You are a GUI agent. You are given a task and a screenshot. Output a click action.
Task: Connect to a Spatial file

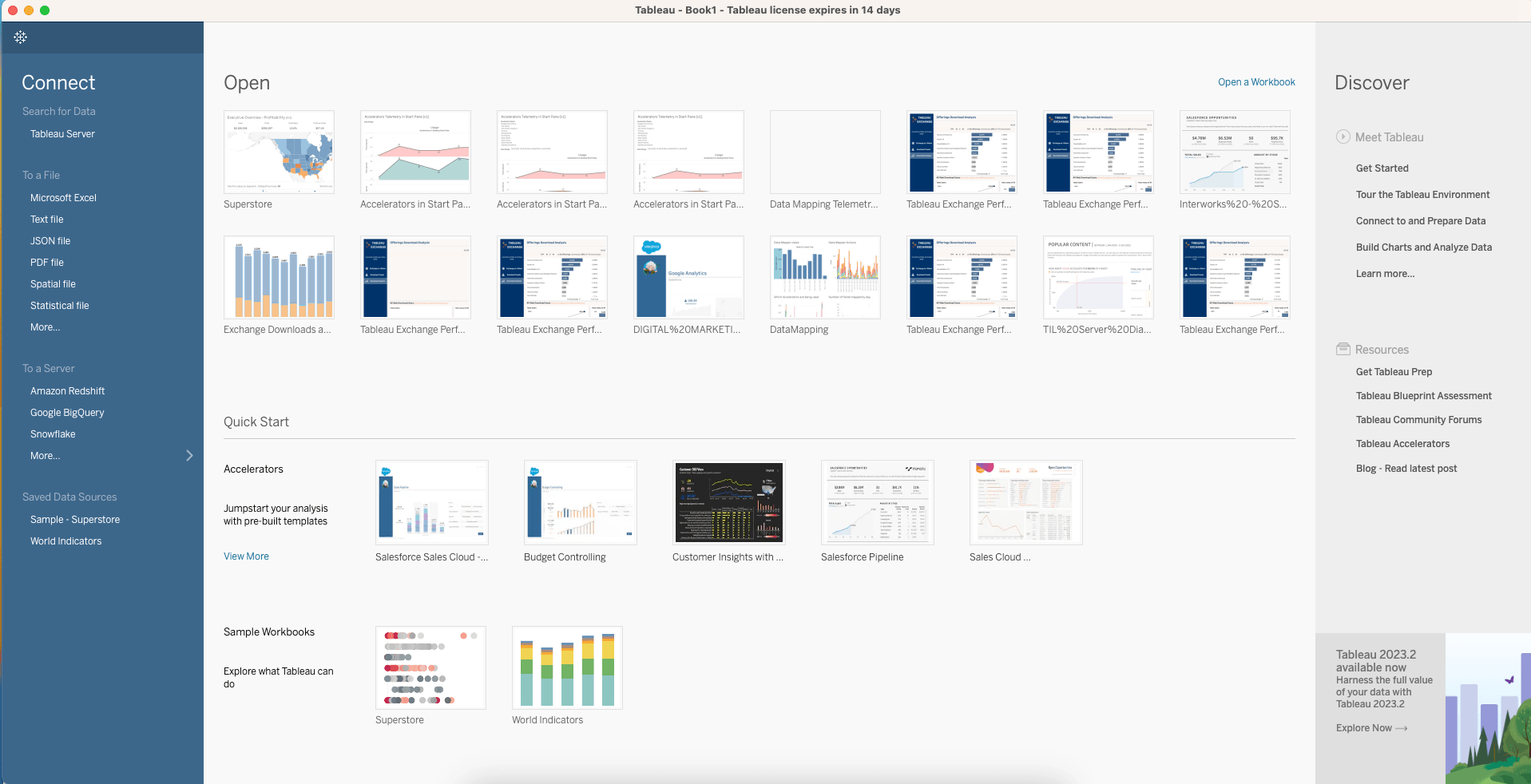[53, 283]
